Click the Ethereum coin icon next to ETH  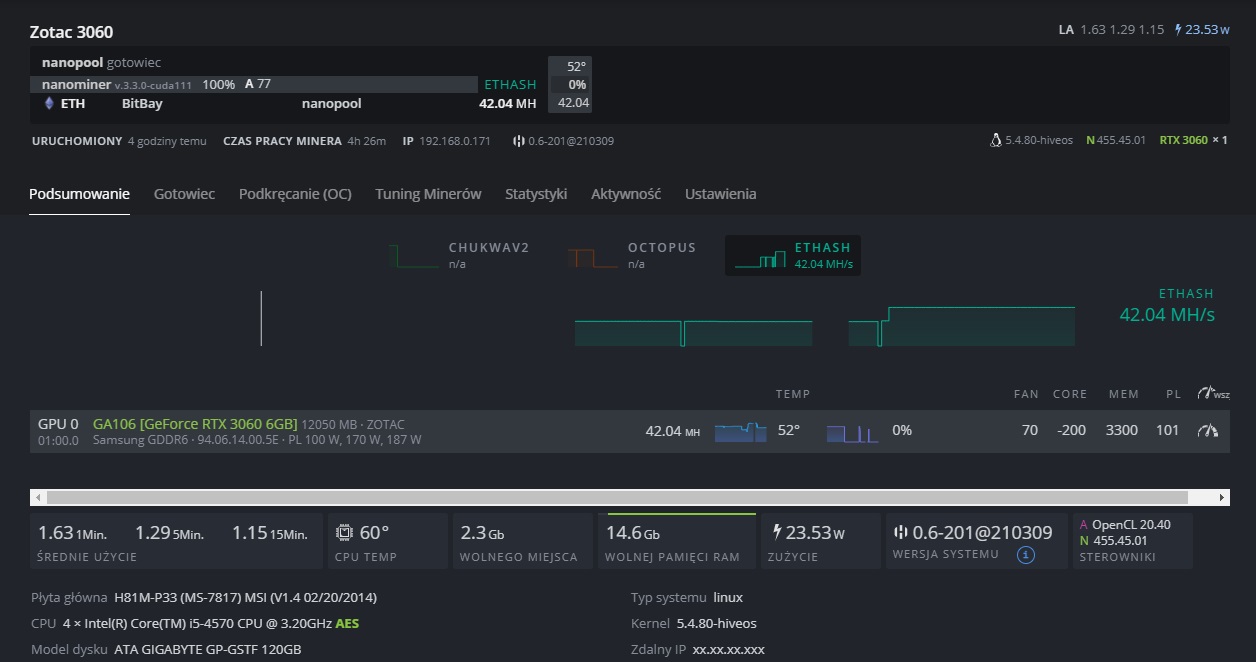click(49, 103)
